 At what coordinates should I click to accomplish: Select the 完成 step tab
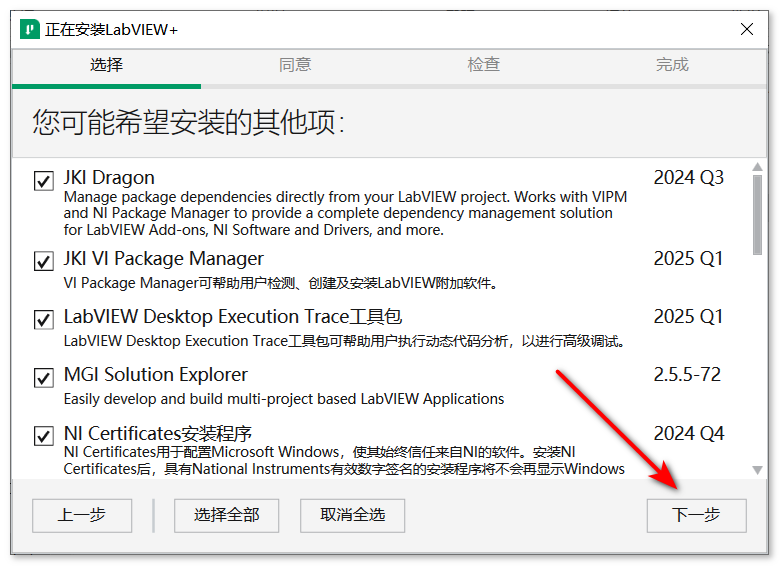coord(672,65)
